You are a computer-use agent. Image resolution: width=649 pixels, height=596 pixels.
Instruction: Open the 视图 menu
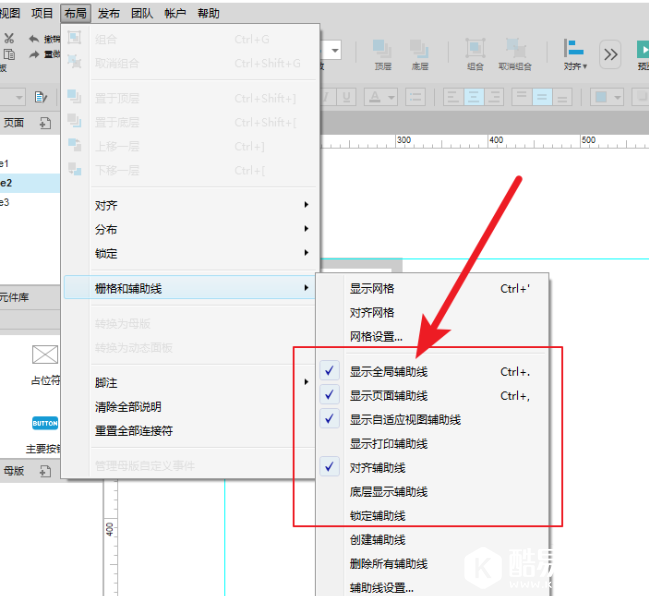pyautogui.click(x=10, y=13)
